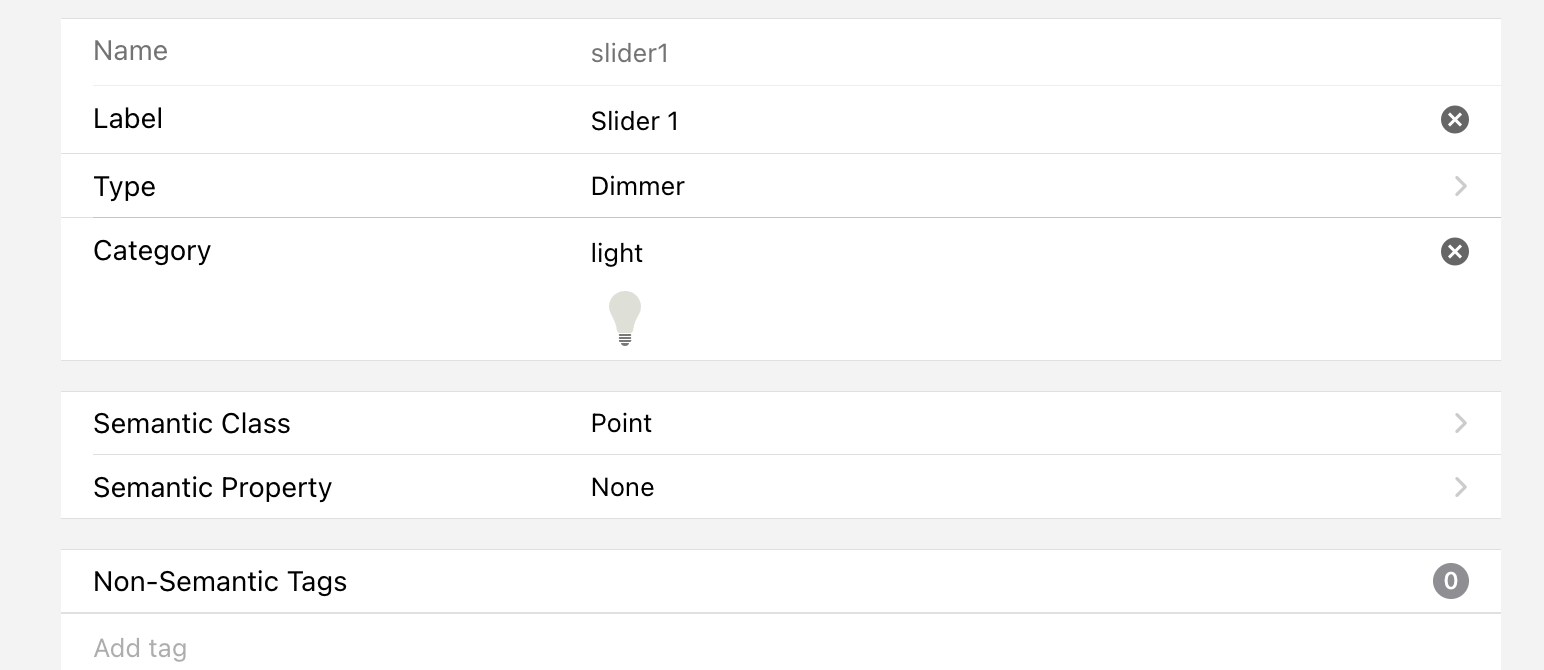Select the Dimmer type value
Viewport: 1544px width, 670px height.
coord(638,187)
